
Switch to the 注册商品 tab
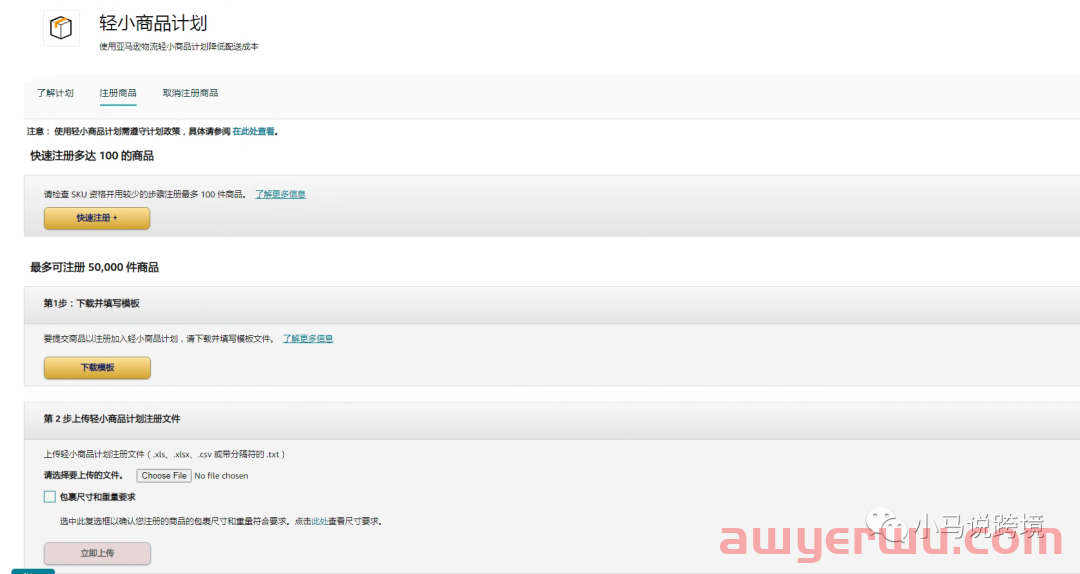coord(118,93)
